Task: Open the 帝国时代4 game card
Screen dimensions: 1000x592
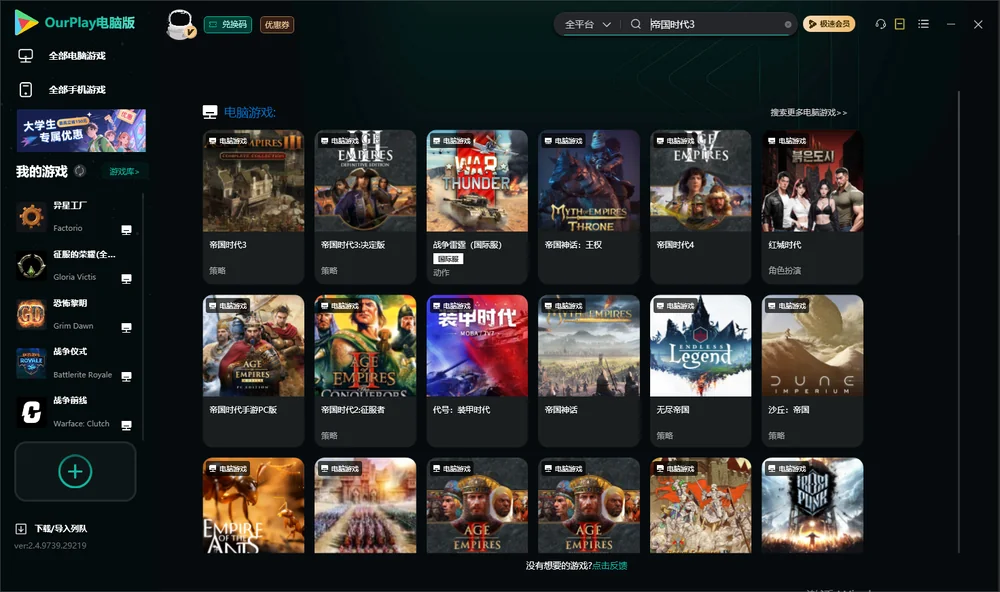Action: coord(701,207)
